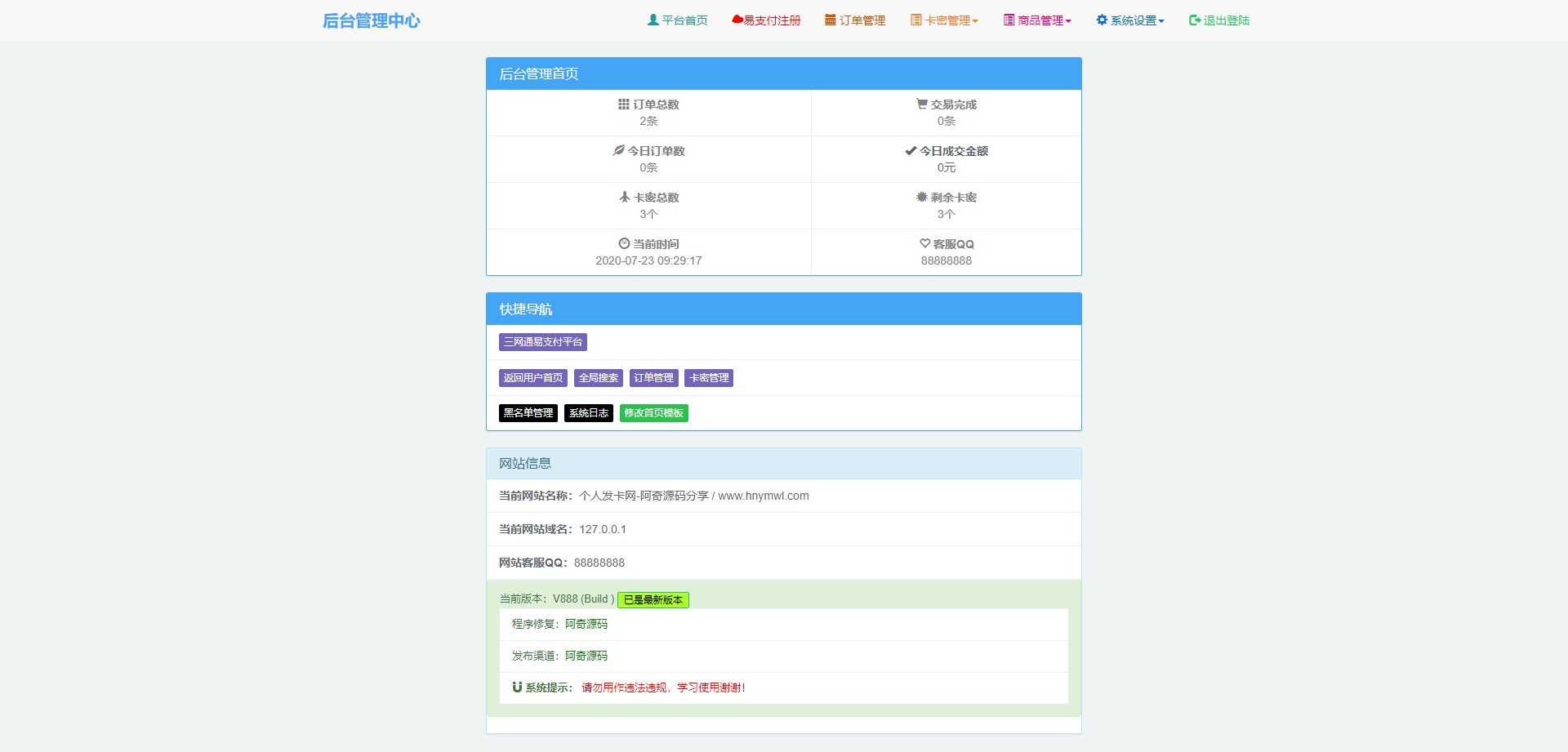1568x752 pixels.
Task: Click the red cloud icon for 易支付注册
Action: pyautogui.click(x=737, y=20)
